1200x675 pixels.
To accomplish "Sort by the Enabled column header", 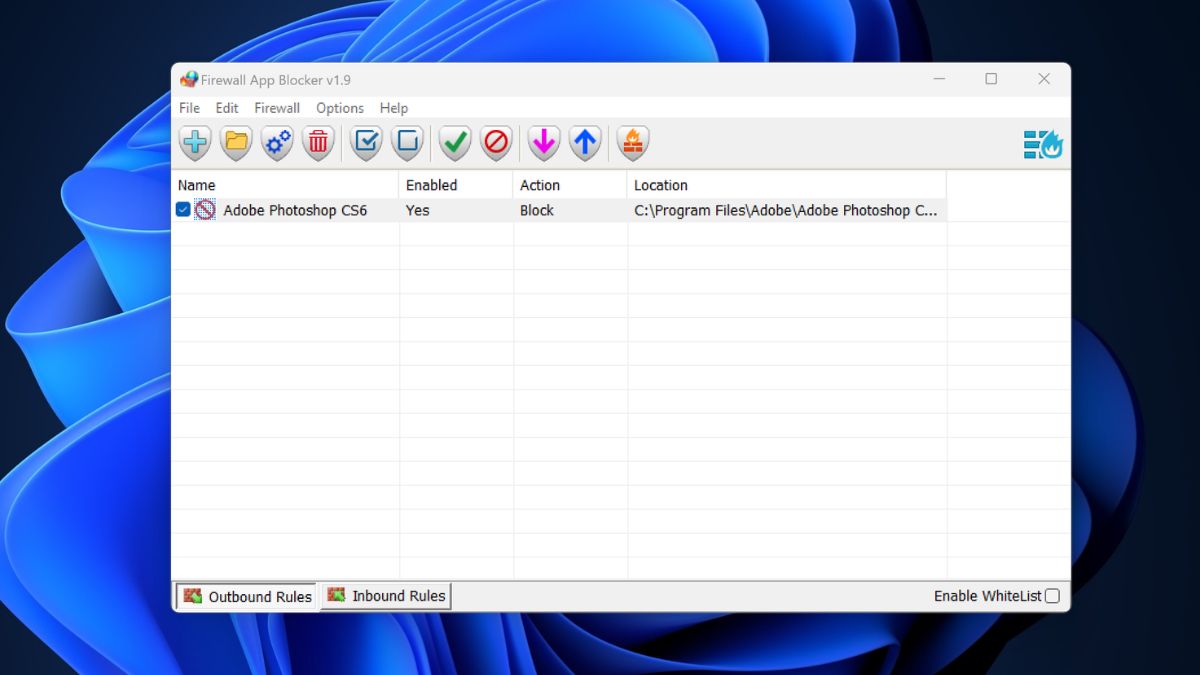I will (x=457, y=185).
